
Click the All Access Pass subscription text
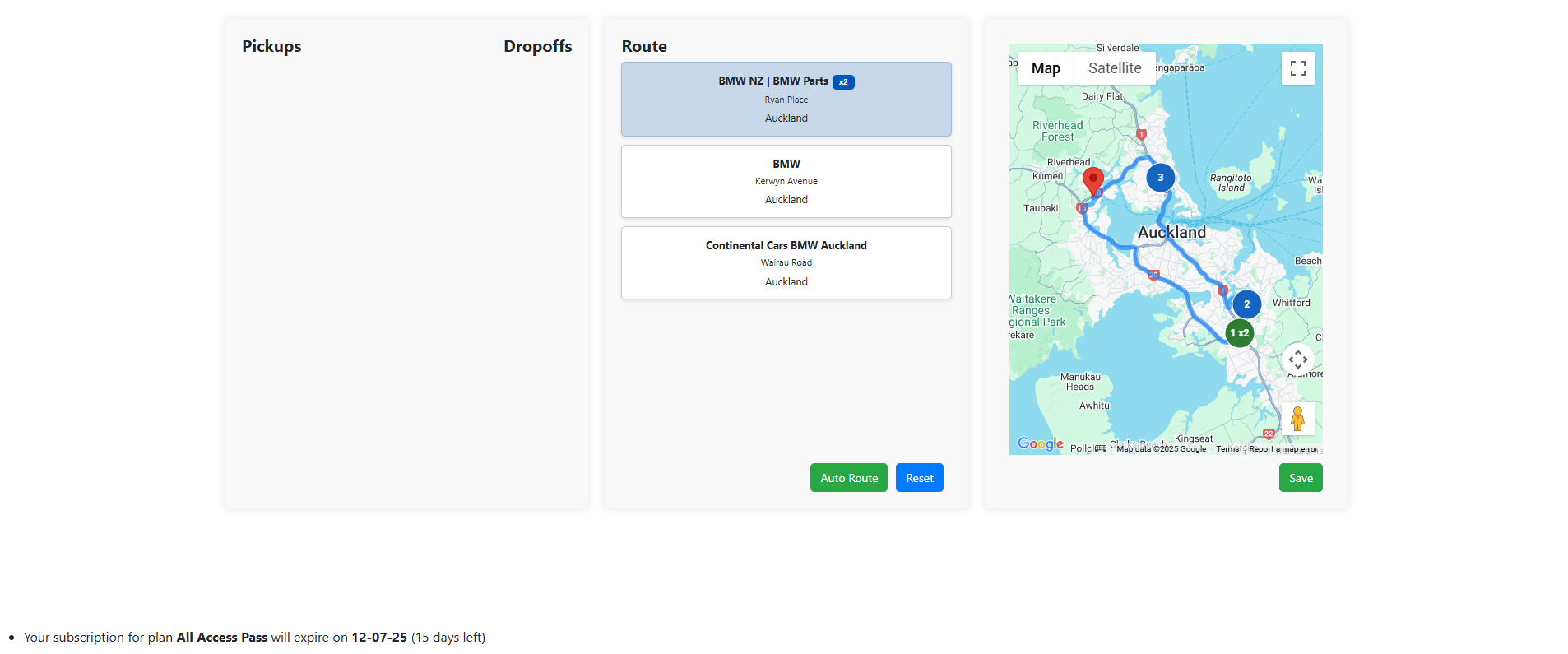coord(222,638)
